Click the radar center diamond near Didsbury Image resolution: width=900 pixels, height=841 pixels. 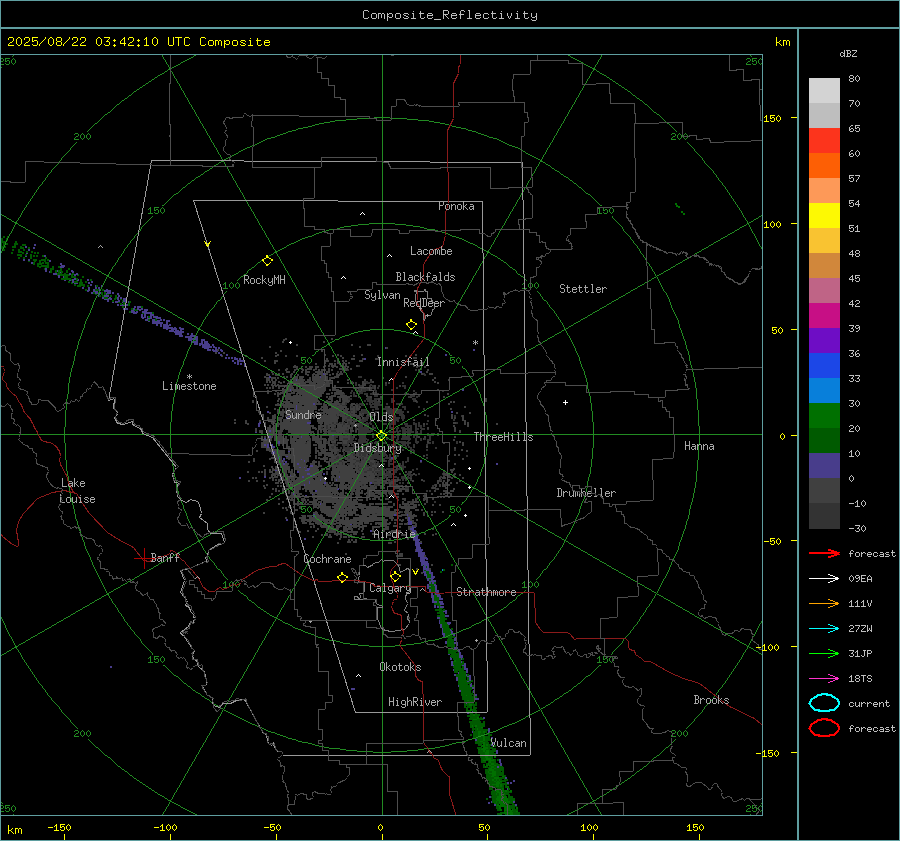pyautogui.click(x=381, y=436)
